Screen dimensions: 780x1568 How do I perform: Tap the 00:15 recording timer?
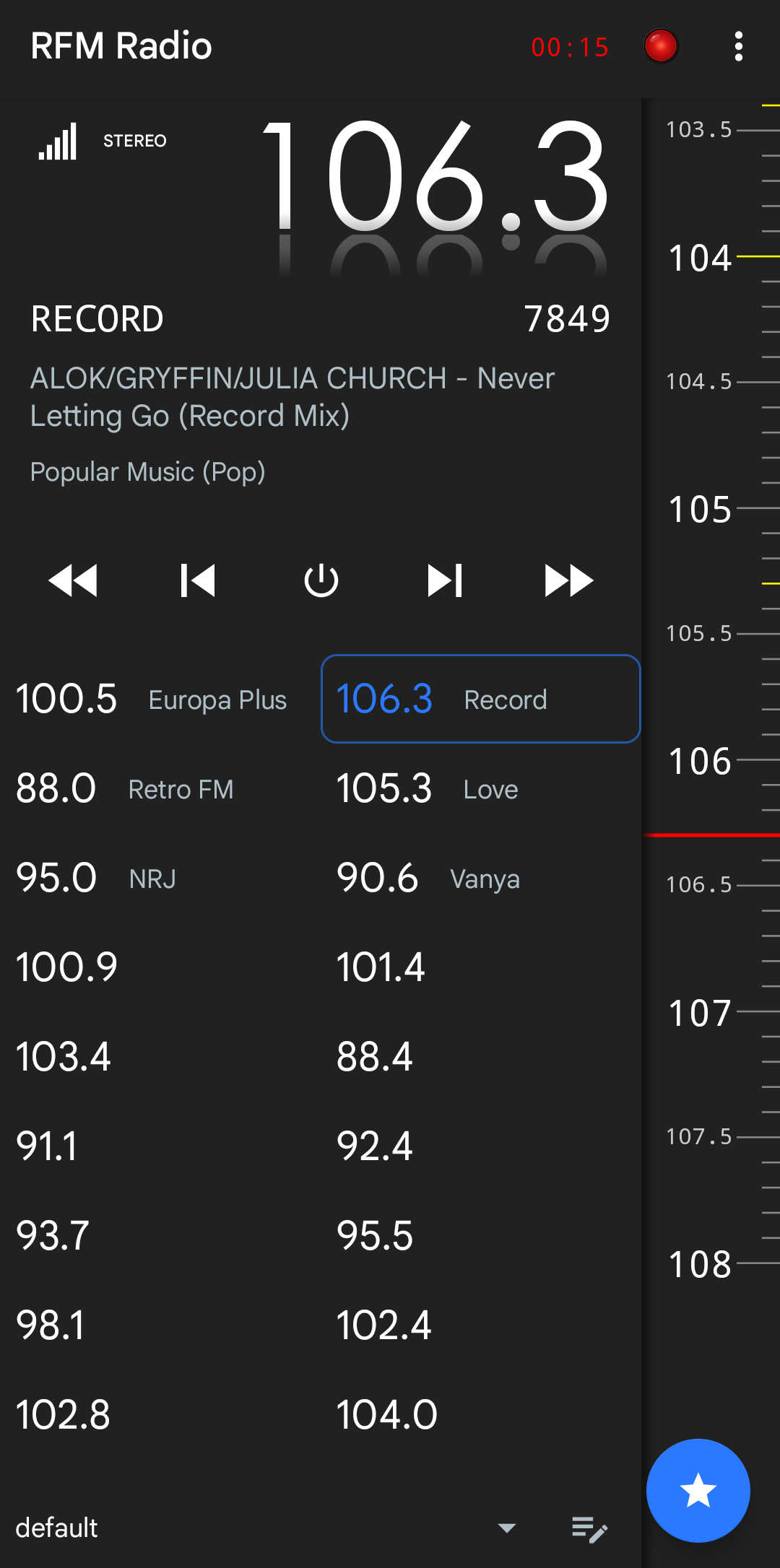click(x=570, y=48)
